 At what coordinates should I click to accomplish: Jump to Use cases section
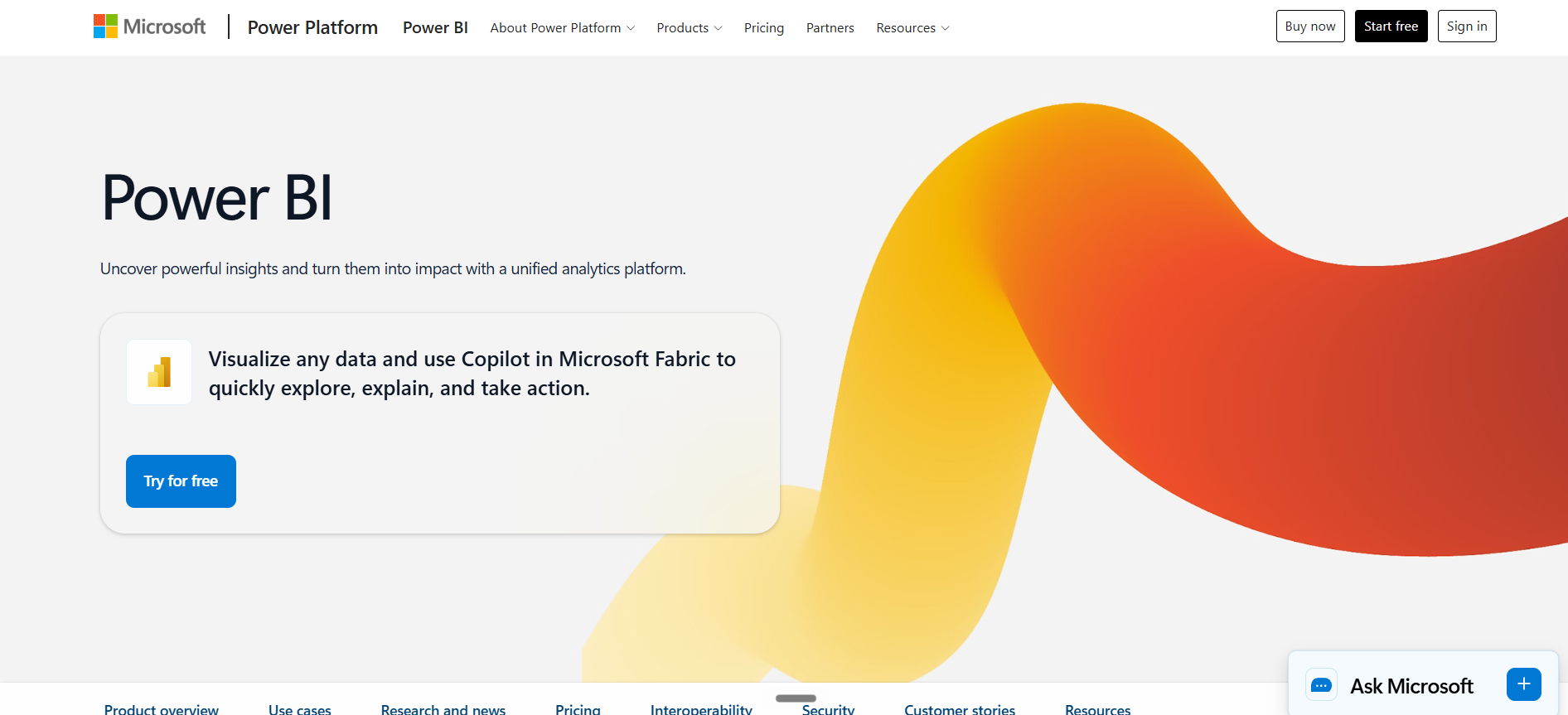300,709
